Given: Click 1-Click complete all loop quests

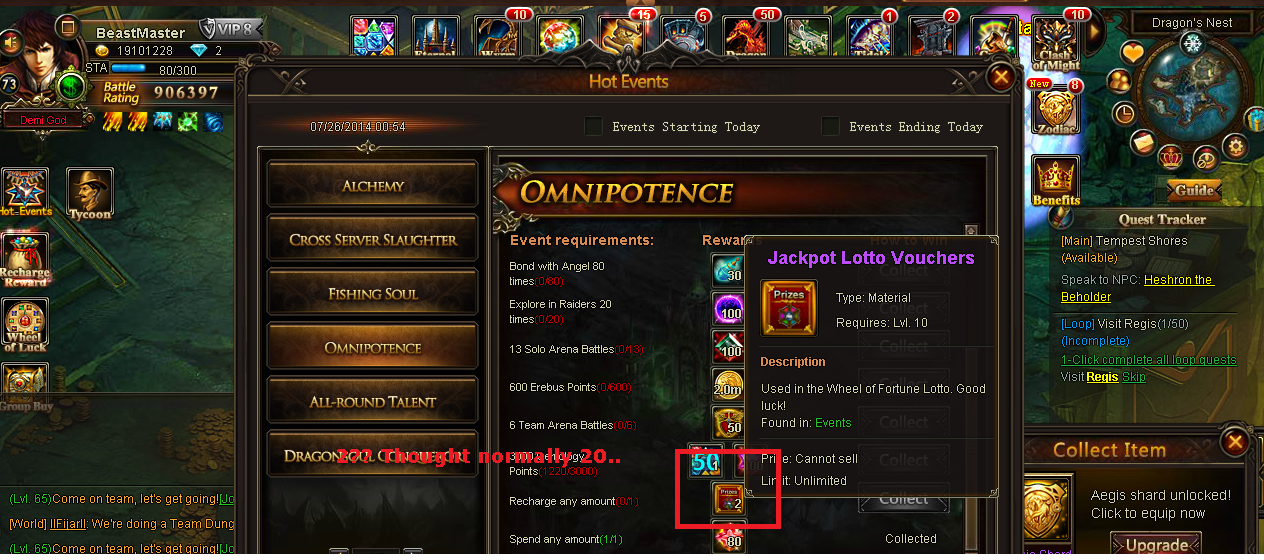Looking at the screenshot, I should [1148, 360].
